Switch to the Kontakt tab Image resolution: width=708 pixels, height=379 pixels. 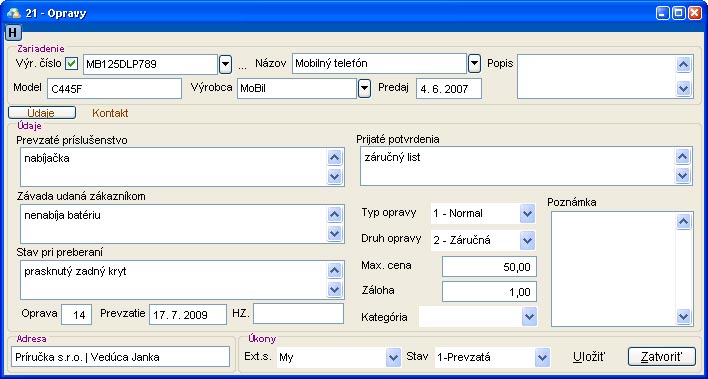pos(110,113)
